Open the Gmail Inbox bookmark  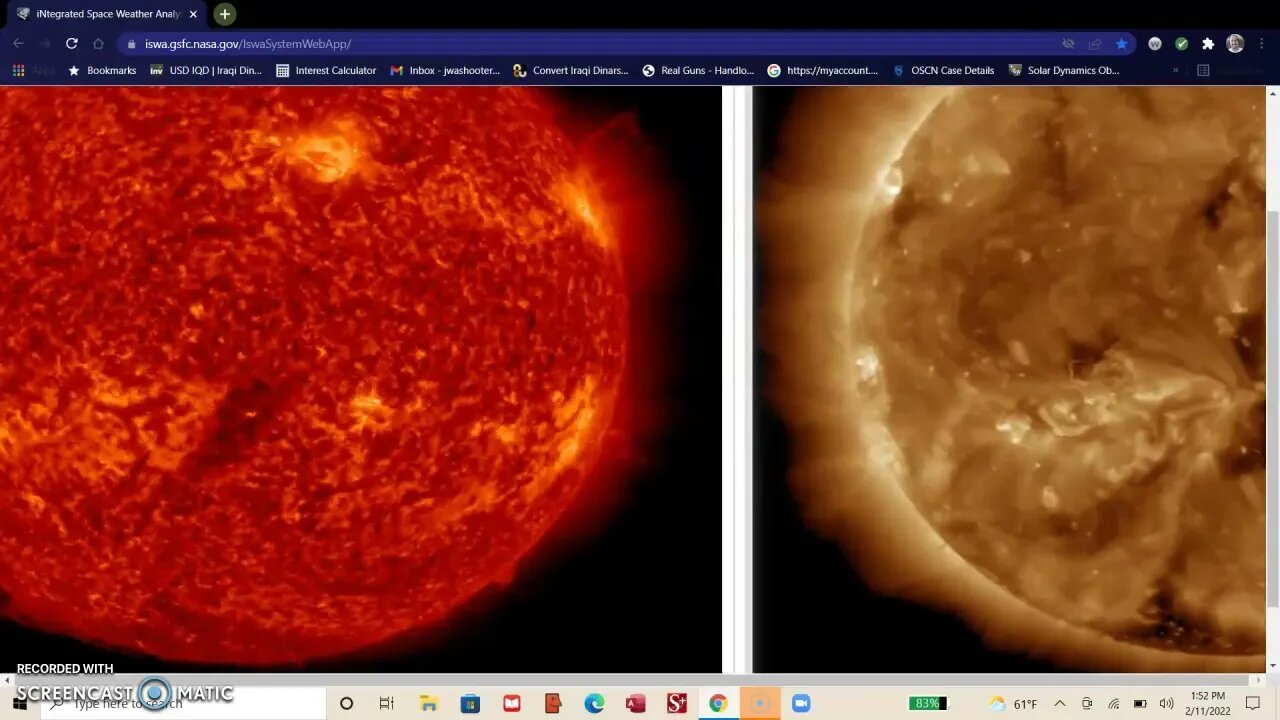tap(445, 71)
